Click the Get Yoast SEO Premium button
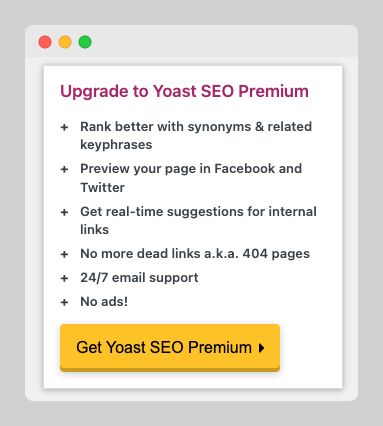 click(x=170, y=348)
